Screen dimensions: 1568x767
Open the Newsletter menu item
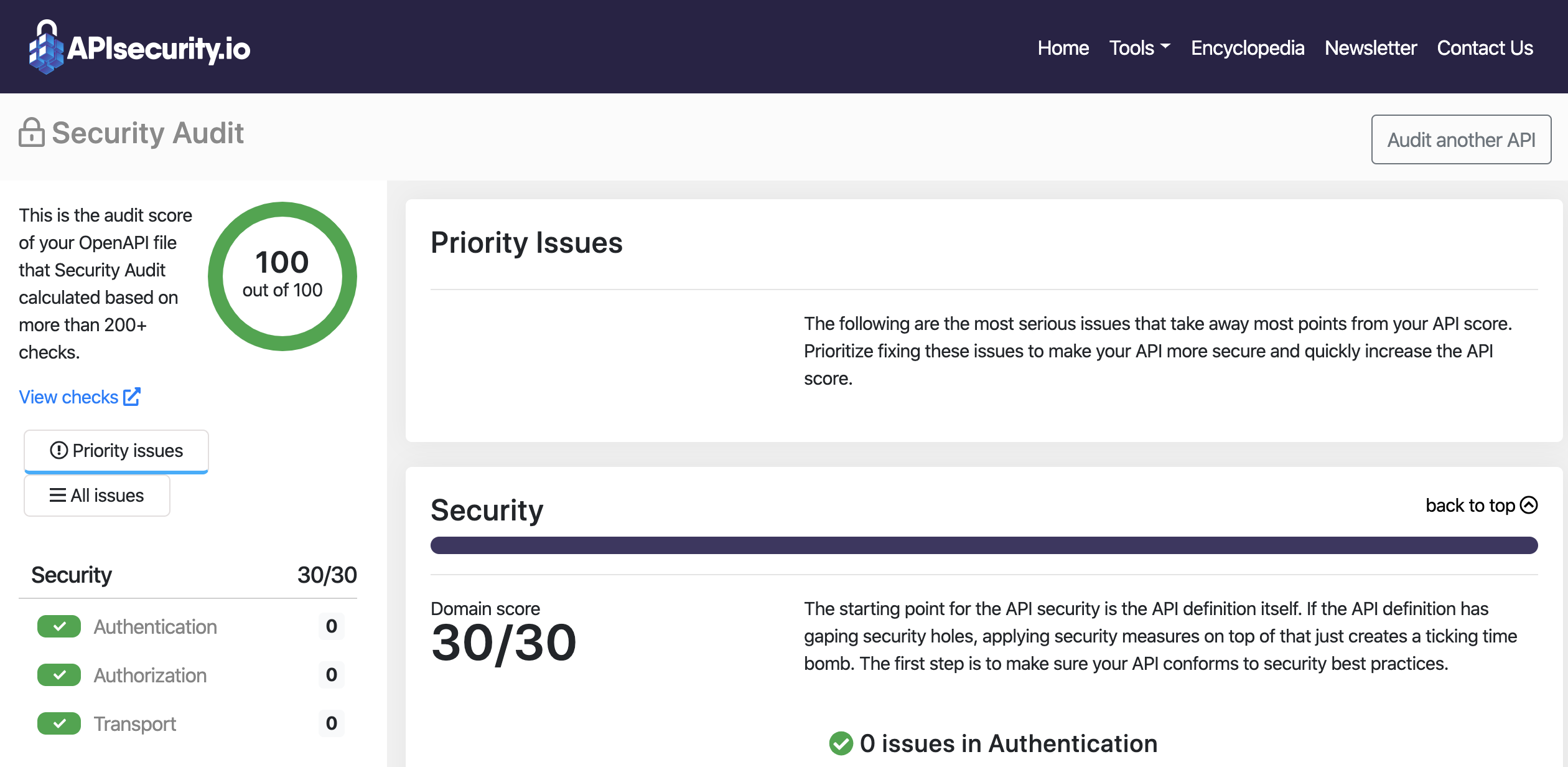pos(1370,48)
